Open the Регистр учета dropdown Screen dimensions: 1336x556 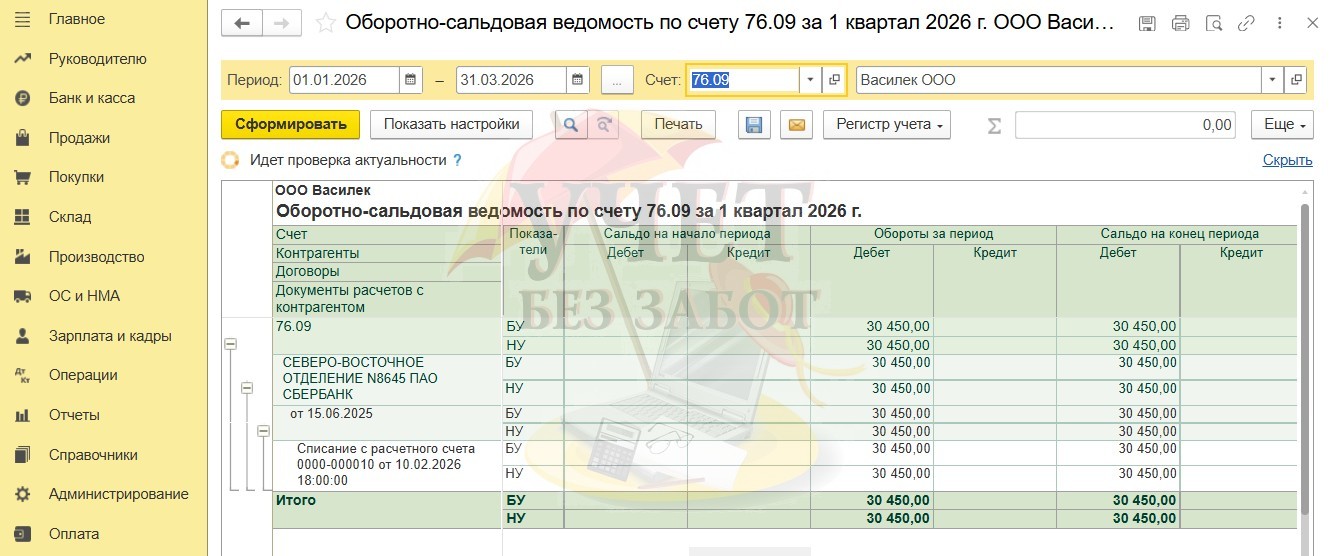(887, 125)
